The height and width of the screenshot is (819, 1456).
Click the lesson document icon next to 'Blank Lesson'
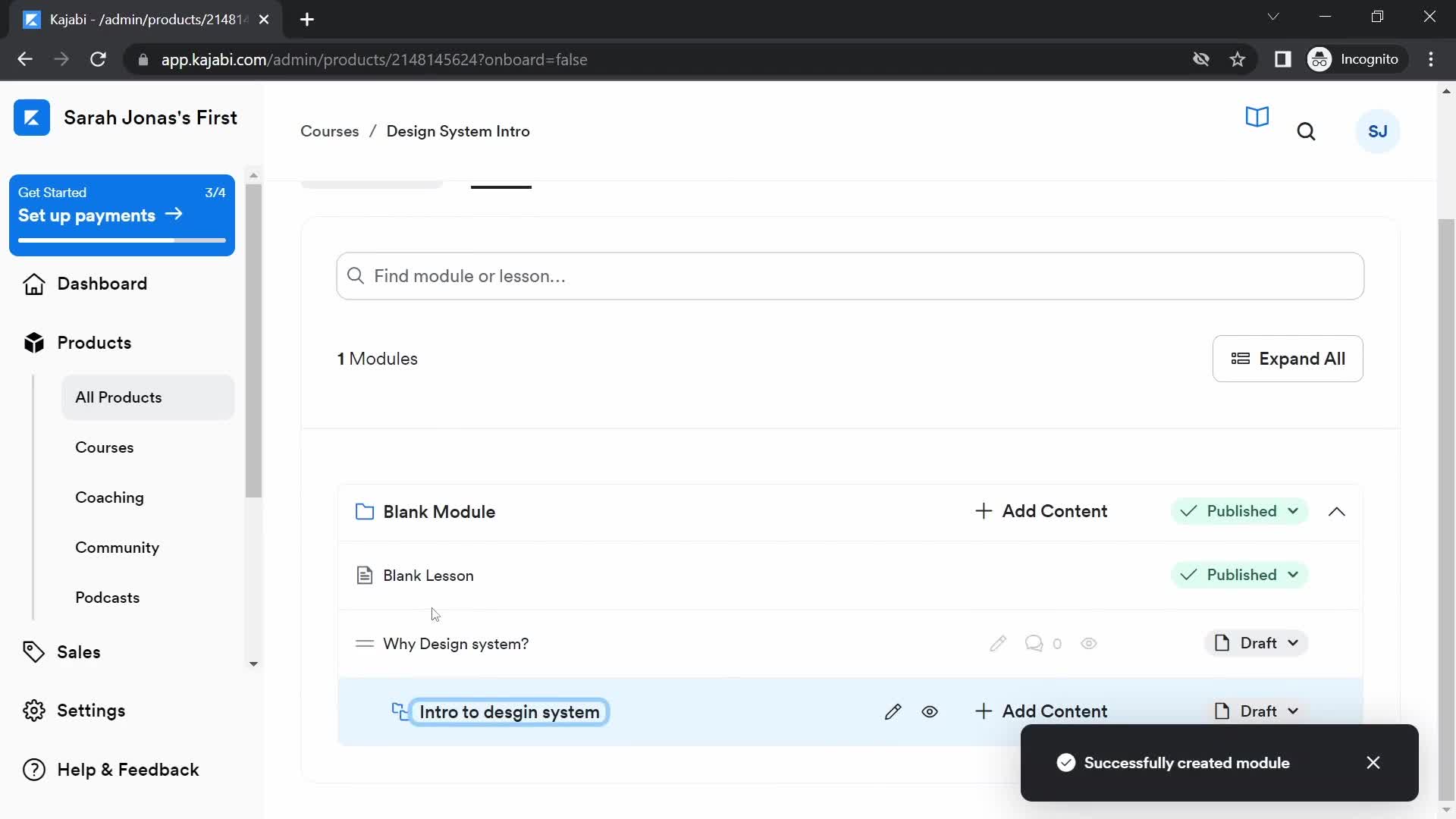coord(364,575)
